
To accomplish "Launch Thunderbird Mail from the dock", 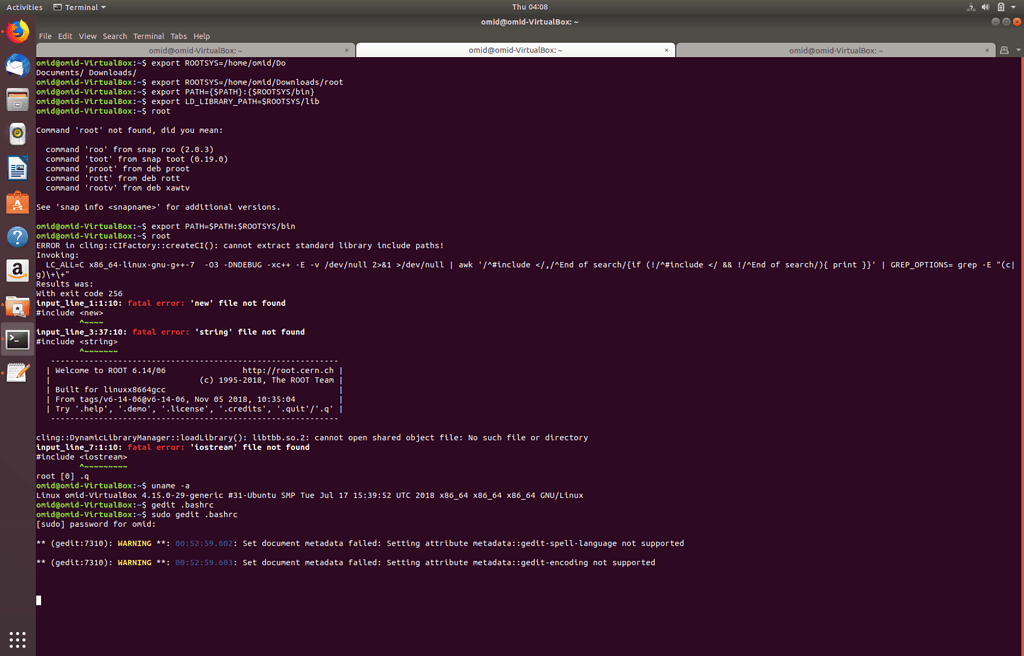I will [17, 66].
